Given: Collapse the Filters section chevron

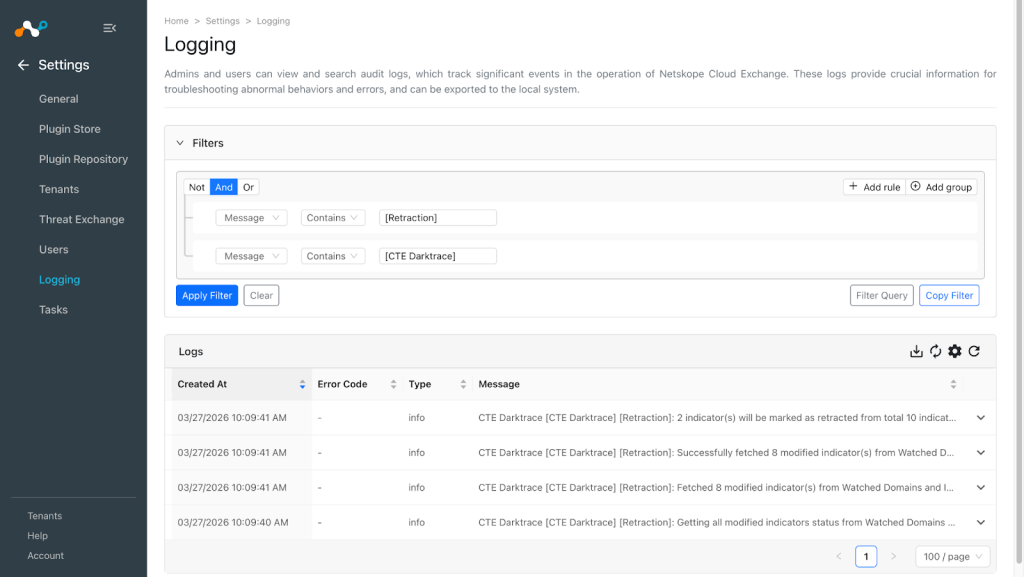Looking at the screenshot, I should tap(180, 143).
